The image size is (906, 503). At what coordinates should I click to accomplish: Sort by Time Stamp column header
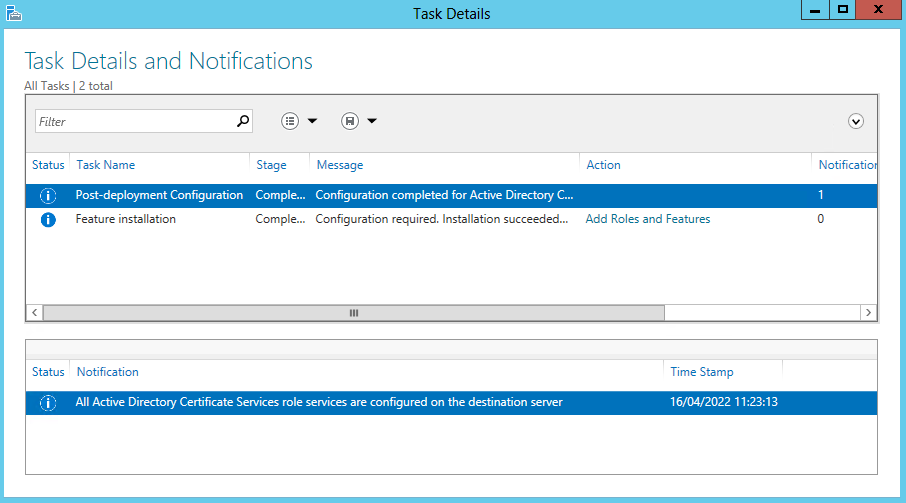tap(701, 372)
